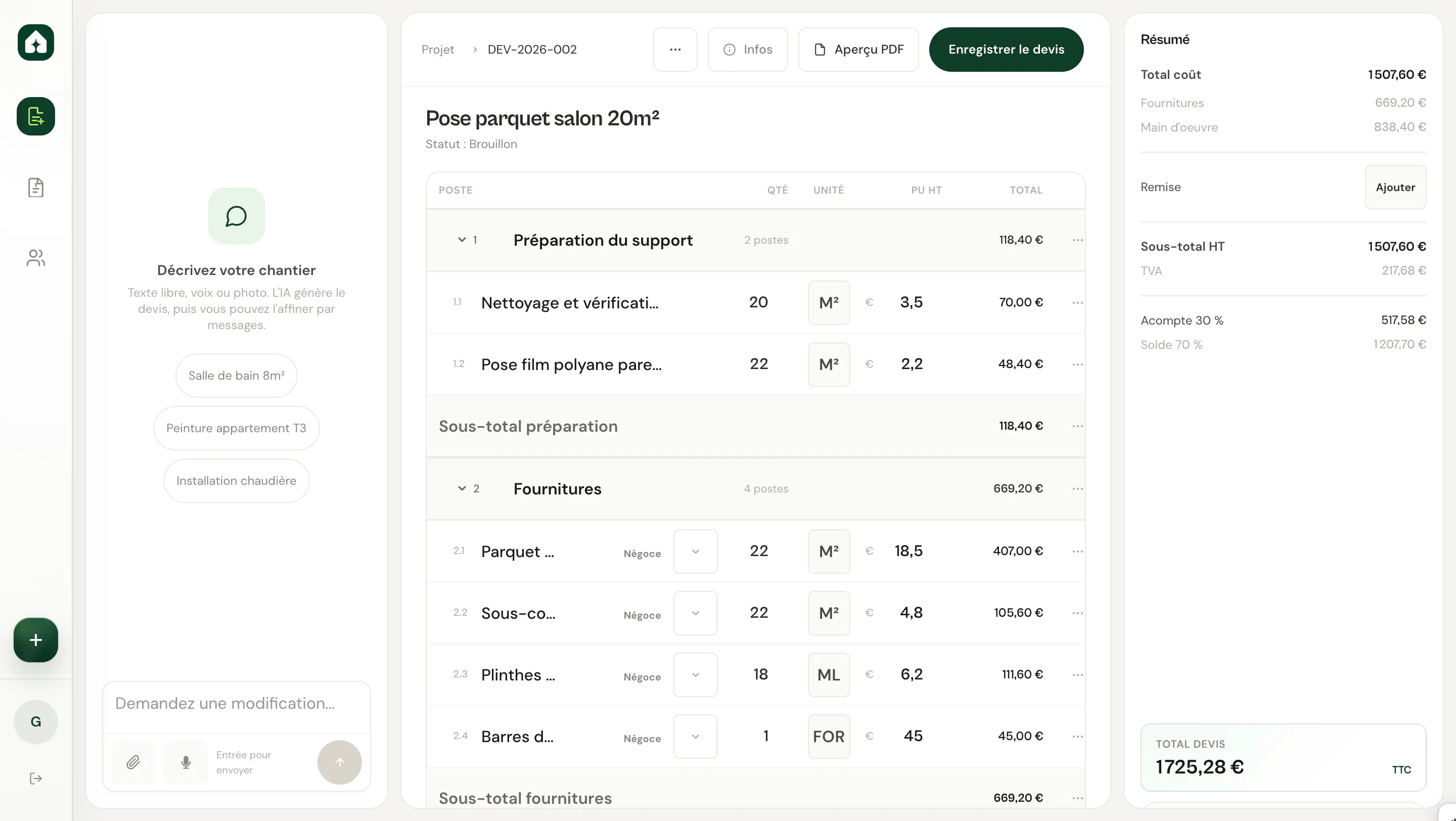
Task: Open Aperçu PDF preview
Action: point(858,50)
